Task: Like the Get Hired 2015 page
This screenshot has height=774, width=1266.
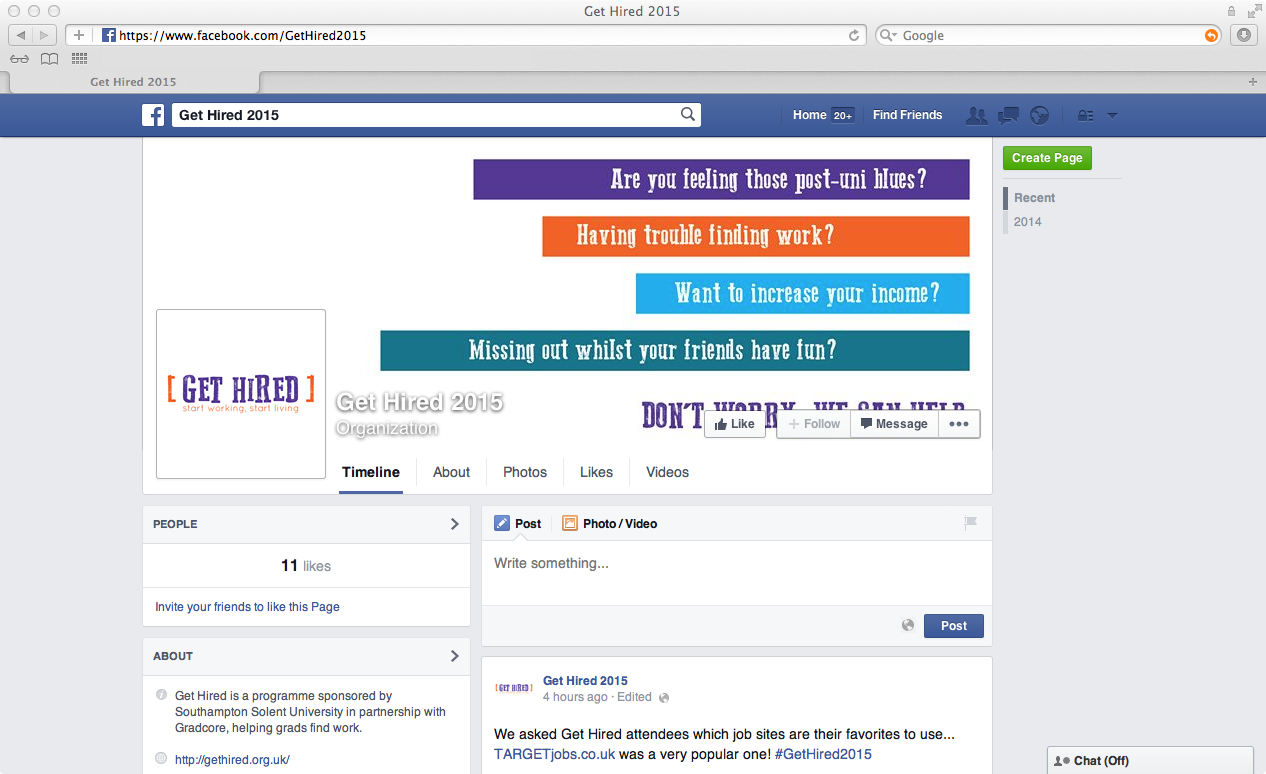Action: tap(735, 424)
